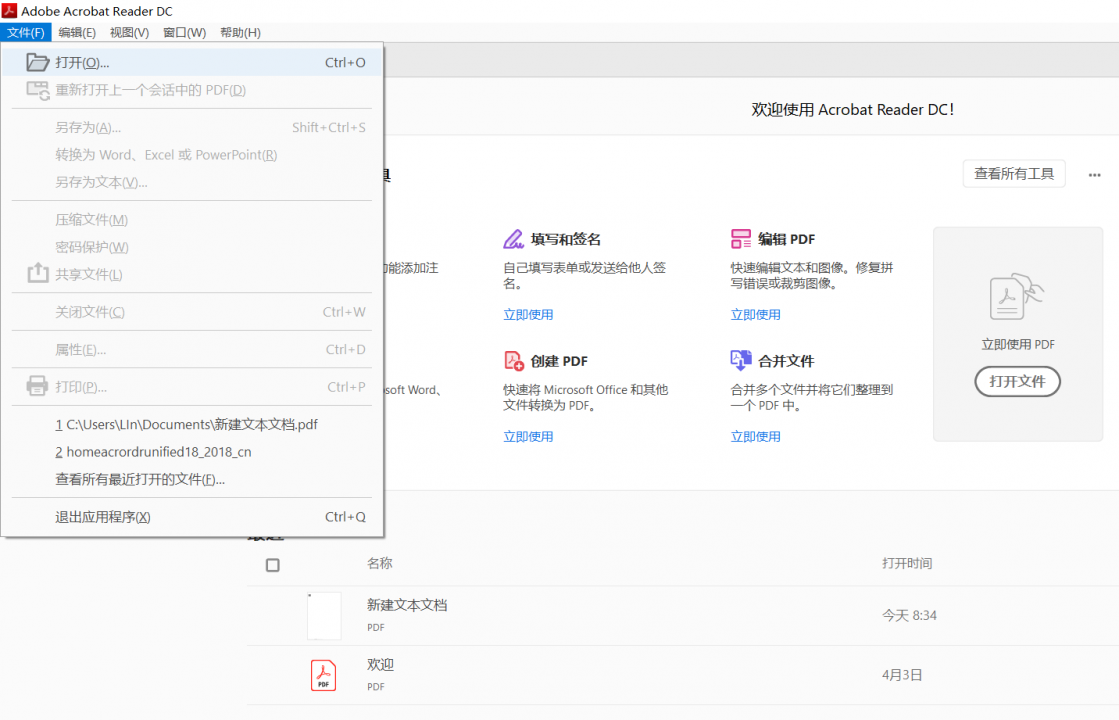The image size is (1119, 720).
Task: Choose 查看所有最近打开的文件(F)...
Action: click(192, 480)
